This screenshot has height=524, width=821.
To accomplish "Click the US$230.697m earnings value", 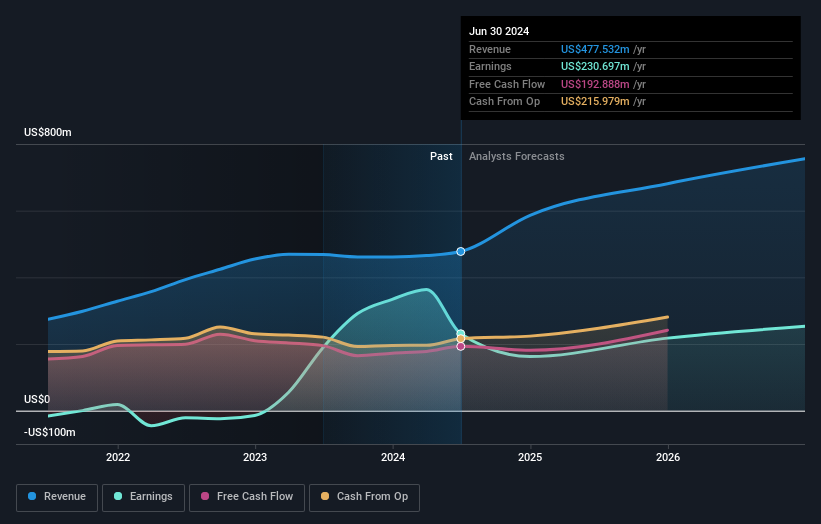I will [595, 66].
